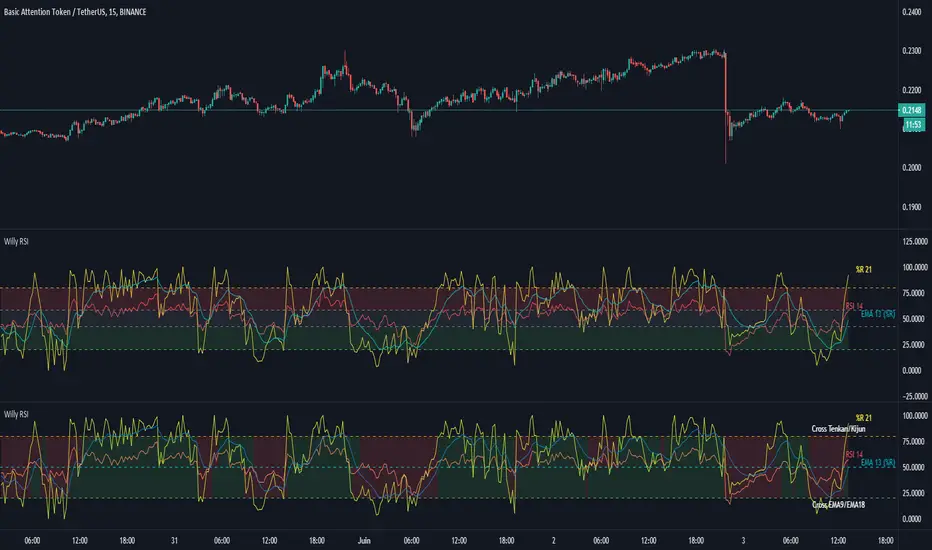Click the last 18:00 time axis label
This screenshot has height=550, width=932.
tap(886, 540)
